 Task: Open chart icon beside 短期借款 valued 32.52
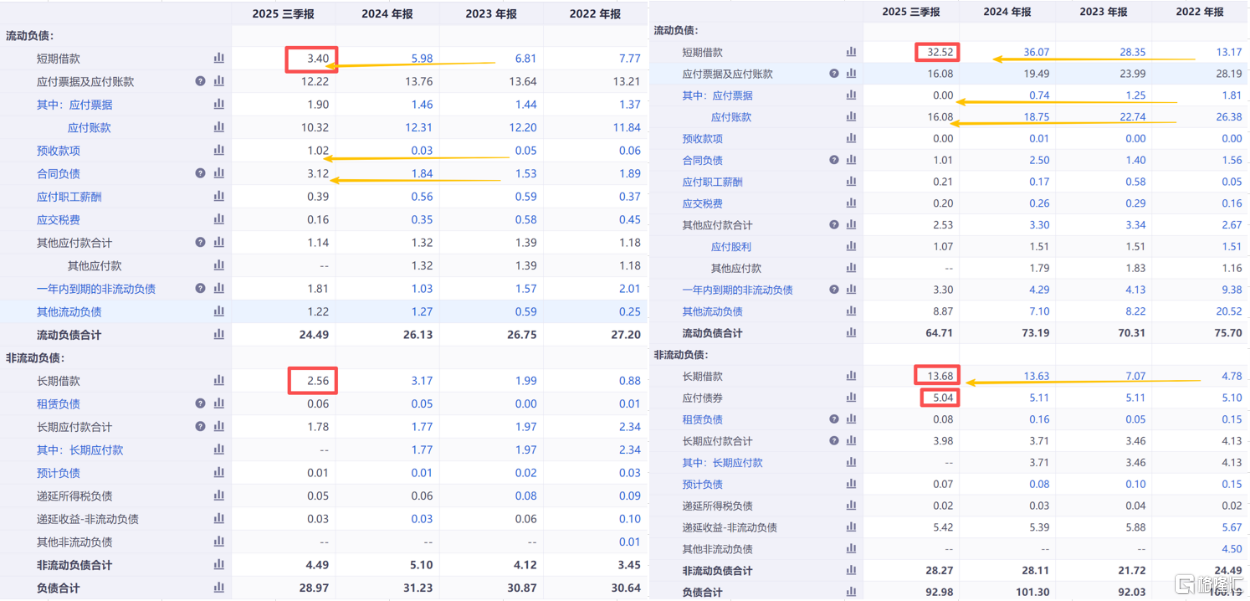point(851,52)
